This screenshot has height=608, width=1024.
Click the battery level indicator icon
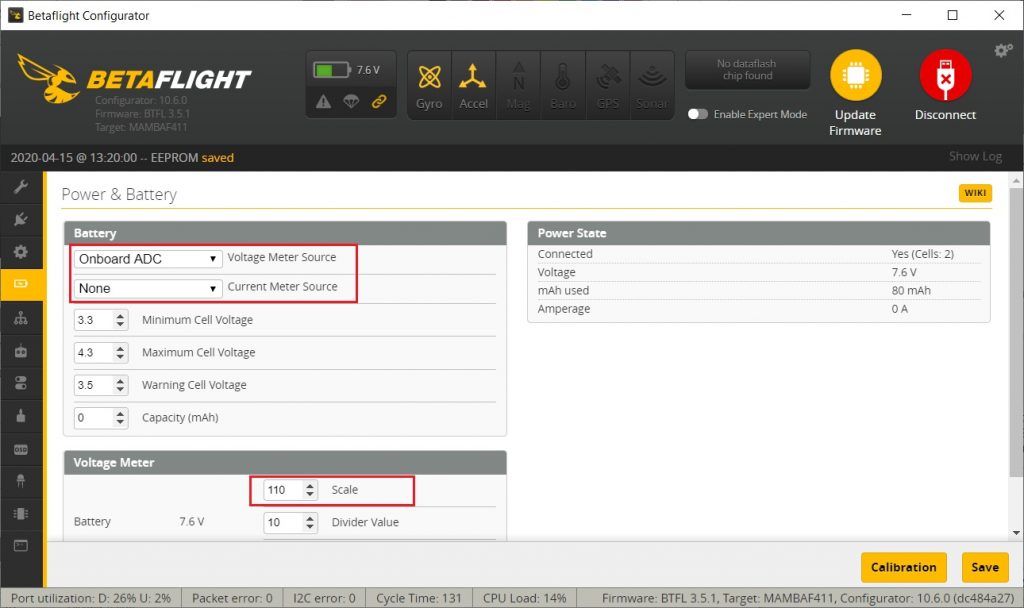tap(332, 70)
